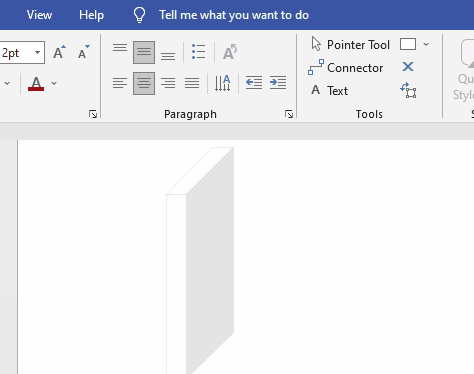Screen dimensions: 474x374
Task: Increase paragraph indent
Action: tap(278, 83)
